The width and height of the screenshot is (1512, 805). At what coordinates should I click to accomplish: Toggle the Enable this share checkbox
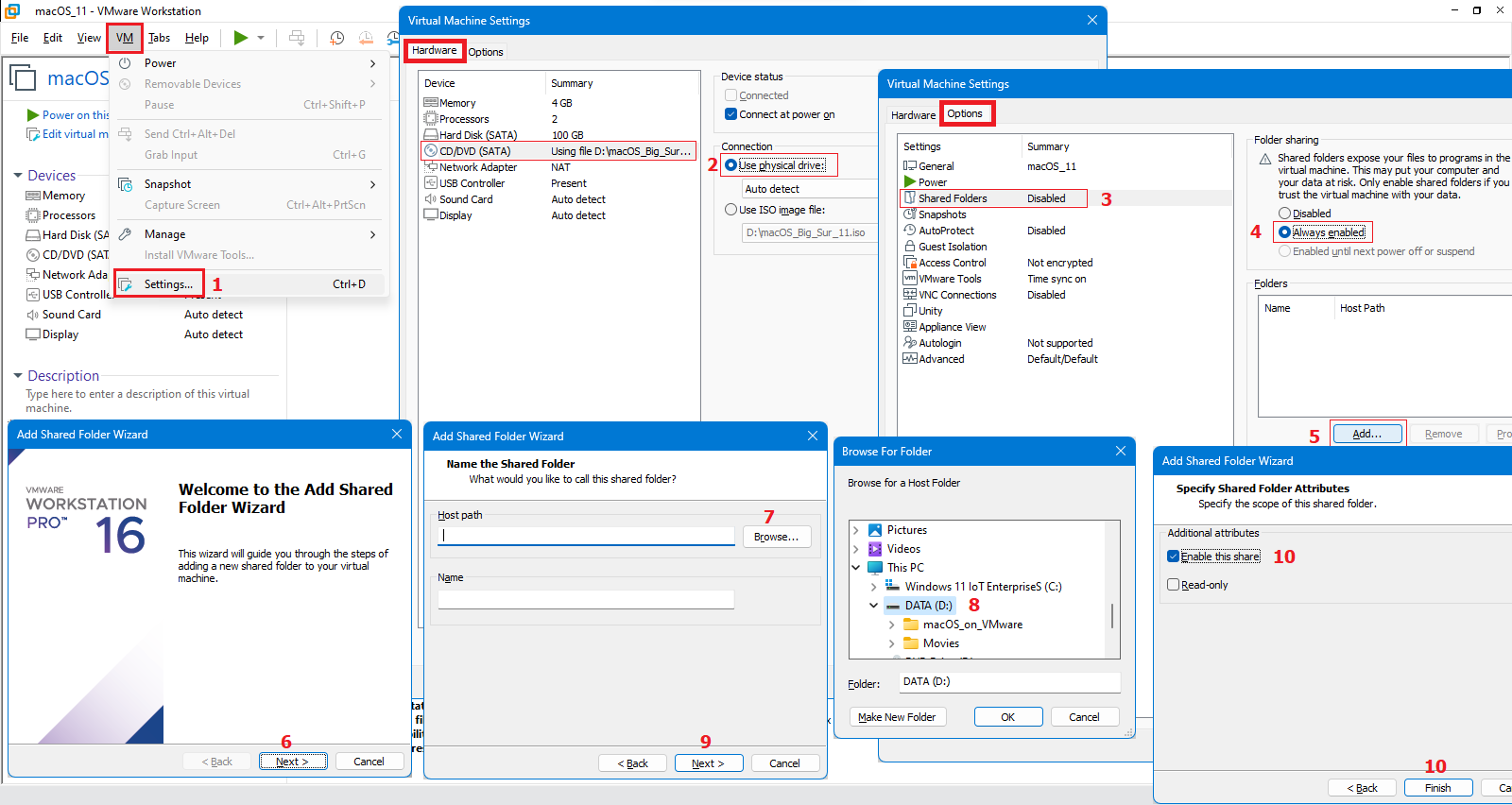[1173, 557]
